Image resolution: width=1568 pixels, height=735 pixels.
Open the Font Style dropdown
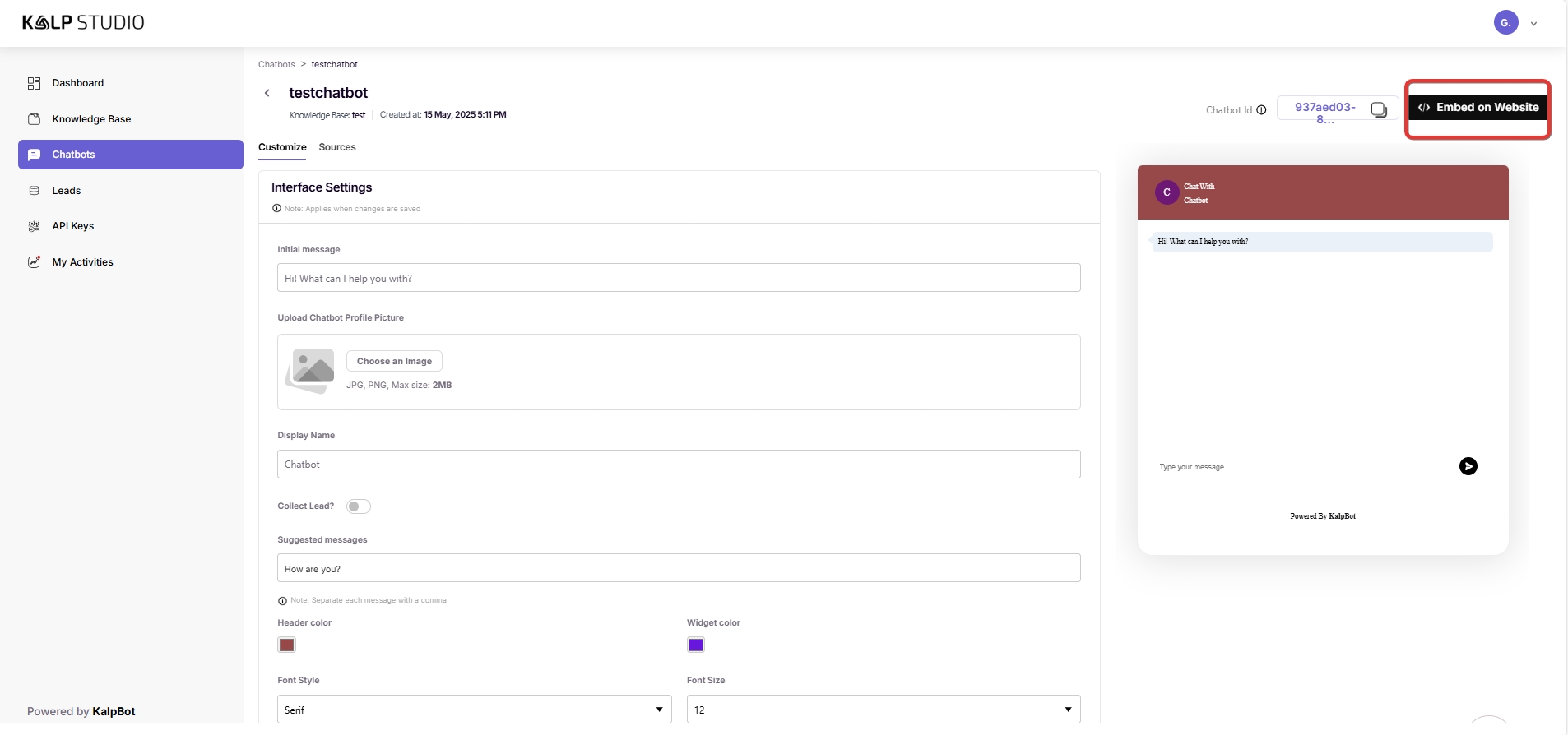(x=474, y=710)
